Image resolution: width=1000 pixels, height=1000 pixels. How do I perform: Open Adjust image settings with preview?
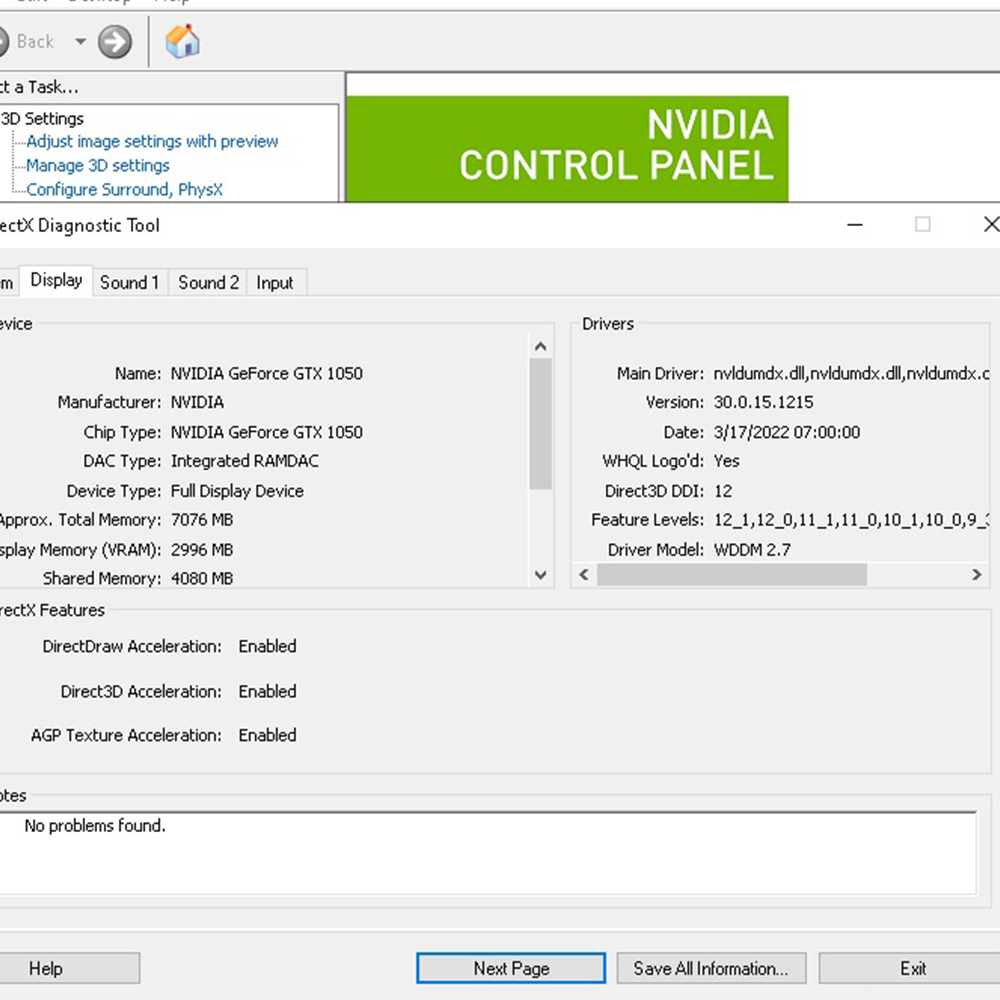tap(152, 141)
